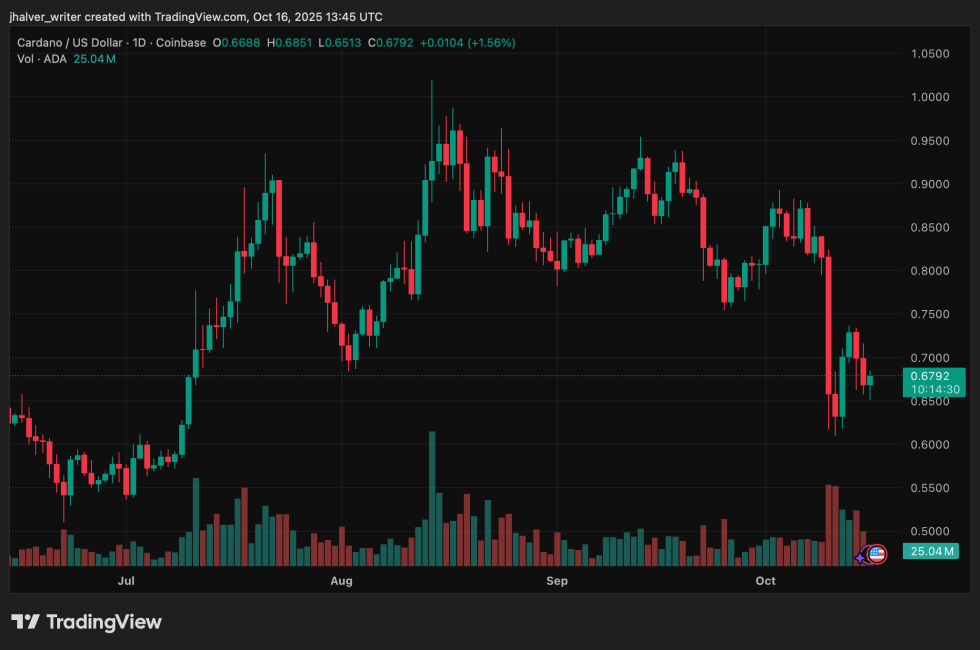Click the purple sparkle marker on volume bars
Viewport: 980px width, 650px height.
pyautogui.click(x=860, y=557)
